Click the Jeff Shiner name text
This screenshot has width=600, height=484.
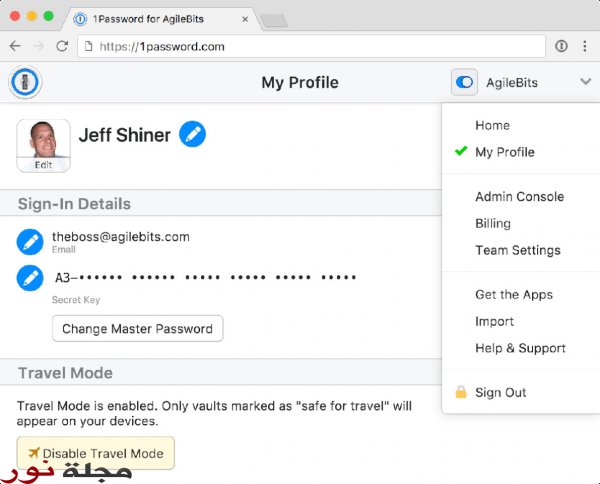[x=124, y=135]
